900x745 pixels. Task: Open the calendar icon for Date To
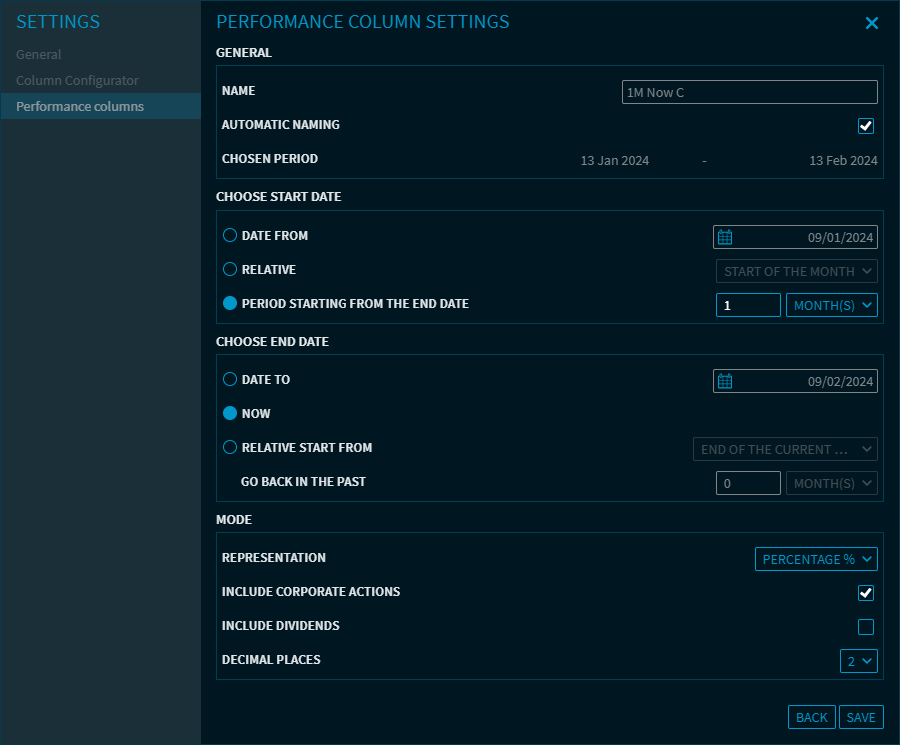pos(726,381)
